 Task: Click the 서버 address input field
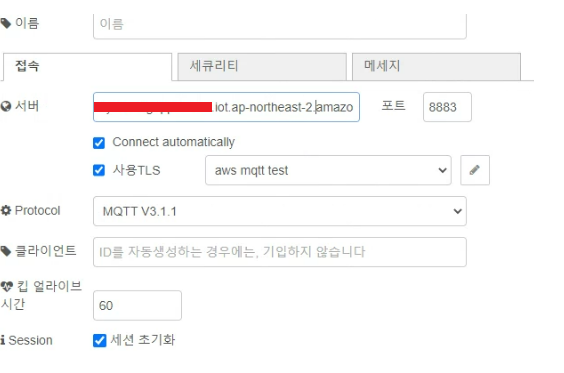(x=226, y=107)
